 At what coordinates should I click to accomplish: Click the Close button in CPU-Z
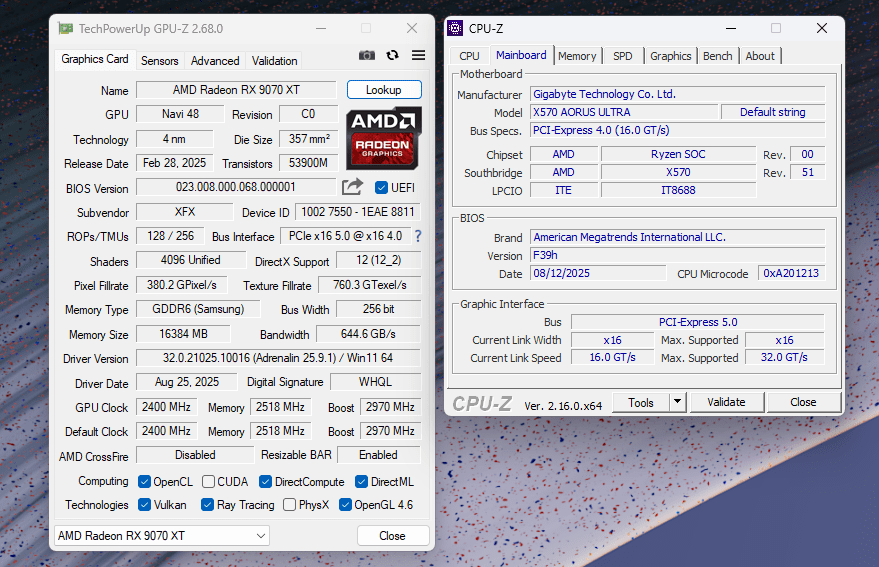click(803, 402)
